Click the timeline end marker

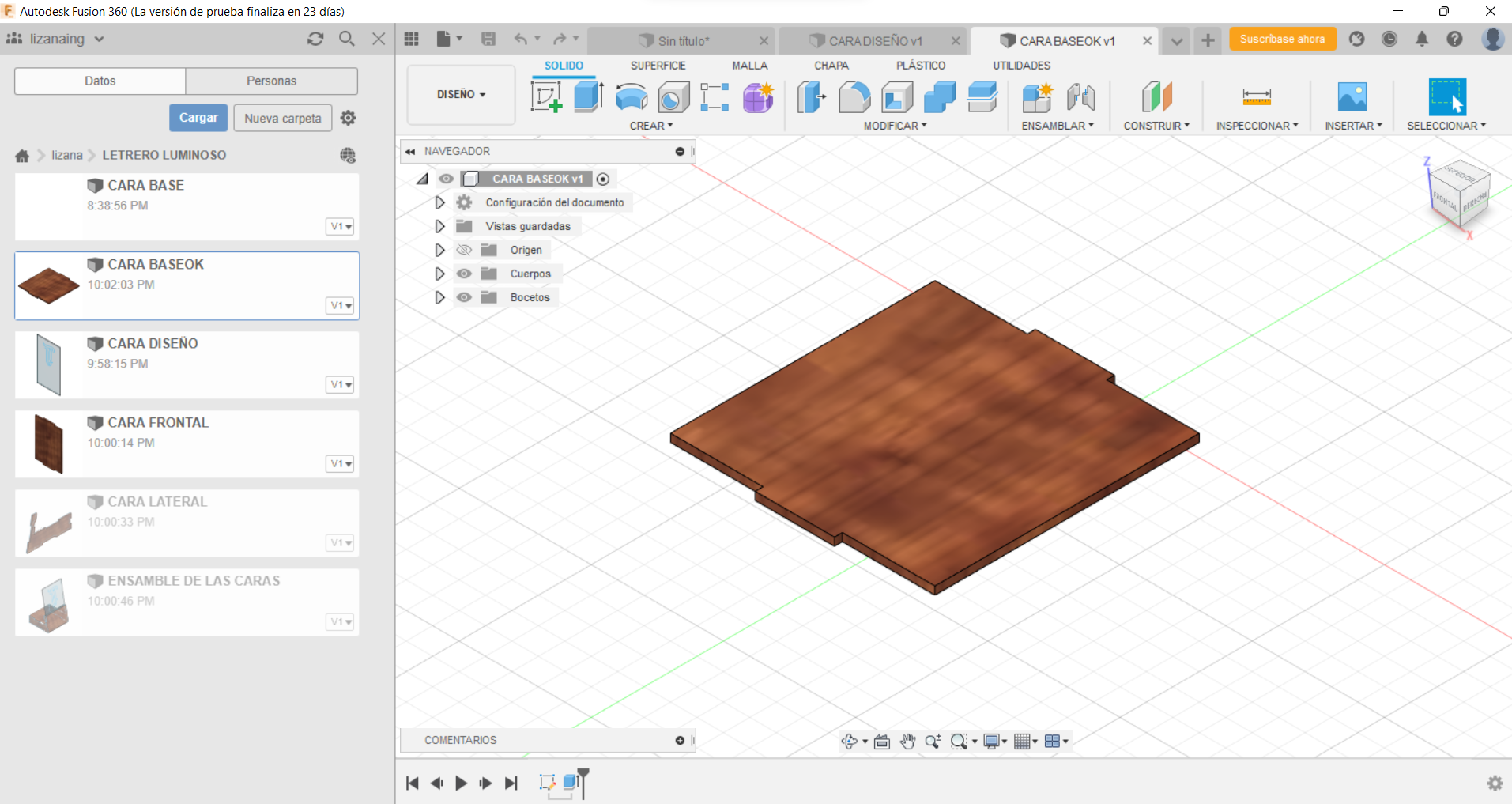point(583,775)
